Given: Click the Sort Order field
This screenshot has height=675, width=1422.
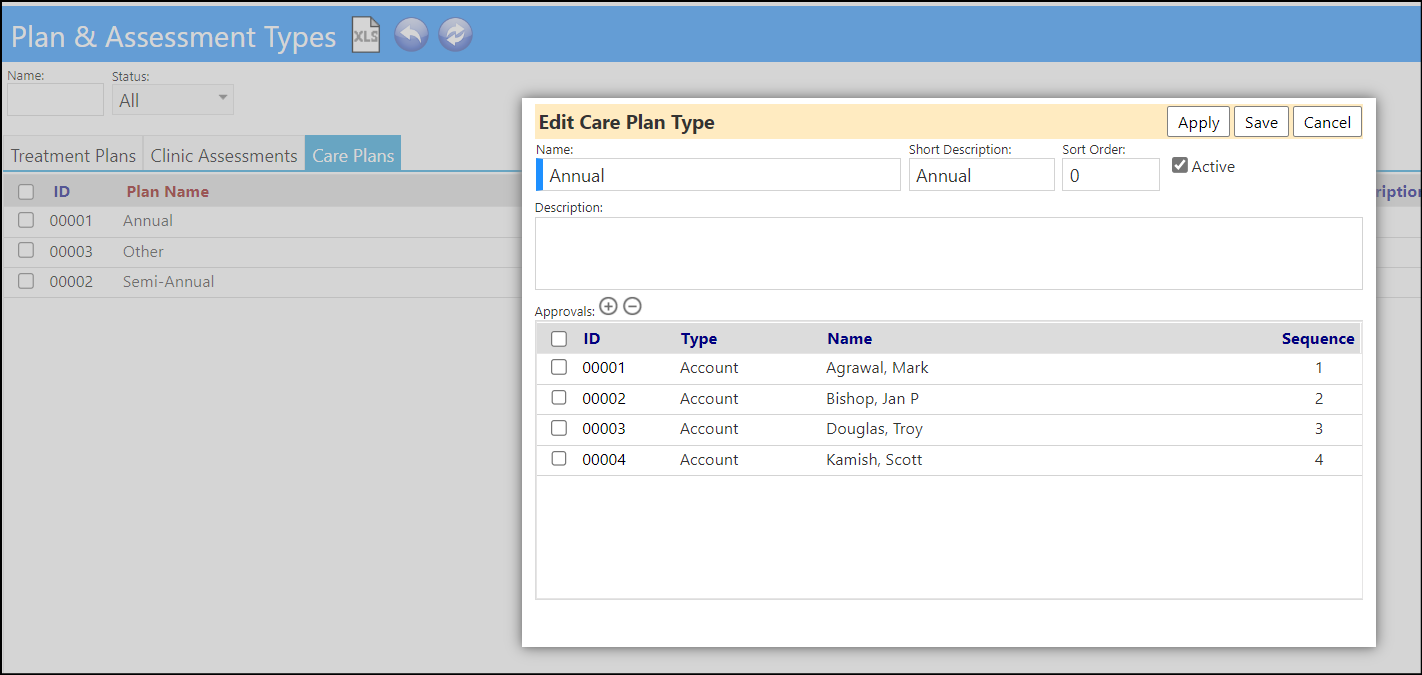Looking at the screenshot, I should click(1111, 175).
